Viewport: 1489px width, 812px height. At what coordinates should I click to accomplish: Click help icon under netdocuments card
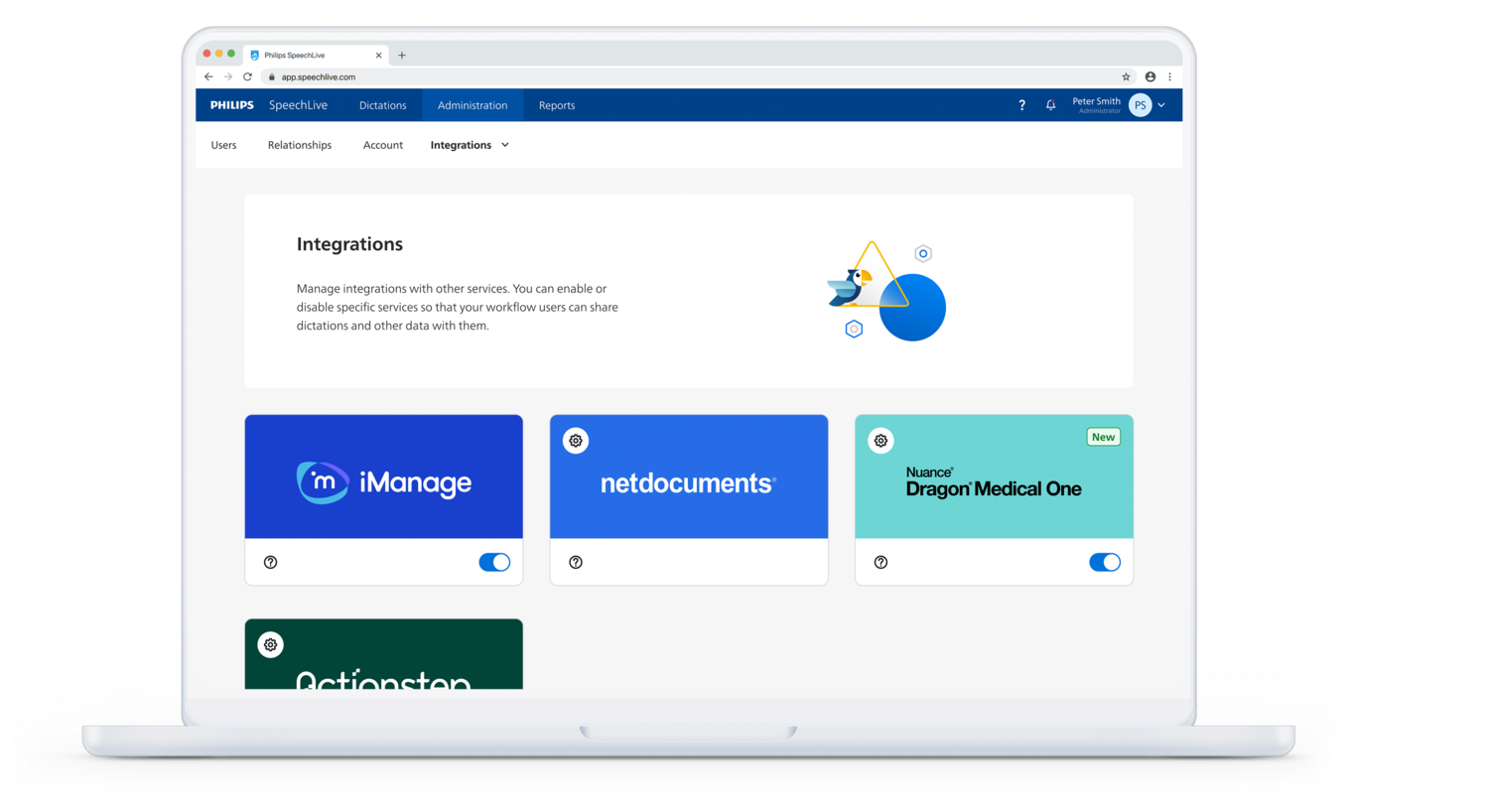click(576, 562)
